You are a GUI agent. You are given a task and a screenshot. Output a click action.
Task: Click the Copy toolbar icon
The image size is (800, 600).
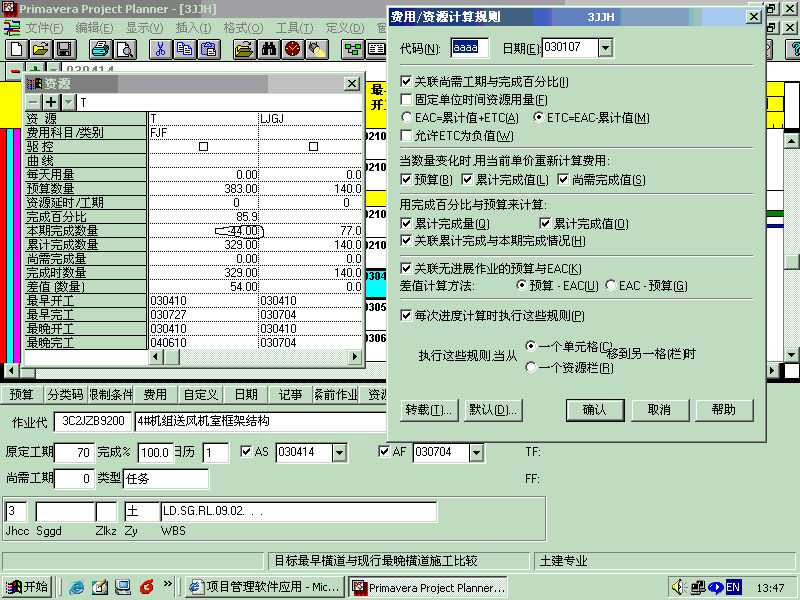184,49
